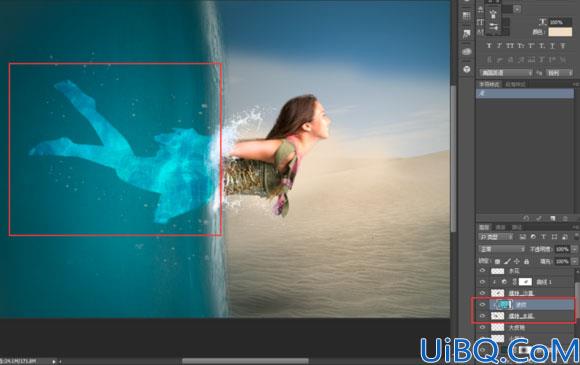
Task: Click the text color swatch in Character panel
Action: pos(560,32)
